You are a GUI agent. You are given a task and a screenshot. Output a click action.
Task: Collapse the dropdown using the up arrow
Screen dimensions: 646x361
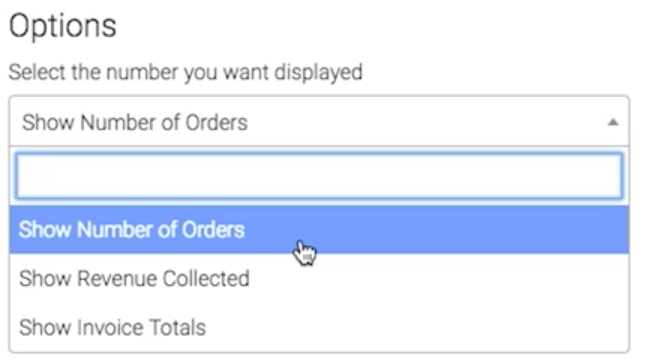[x=613, y=122]
